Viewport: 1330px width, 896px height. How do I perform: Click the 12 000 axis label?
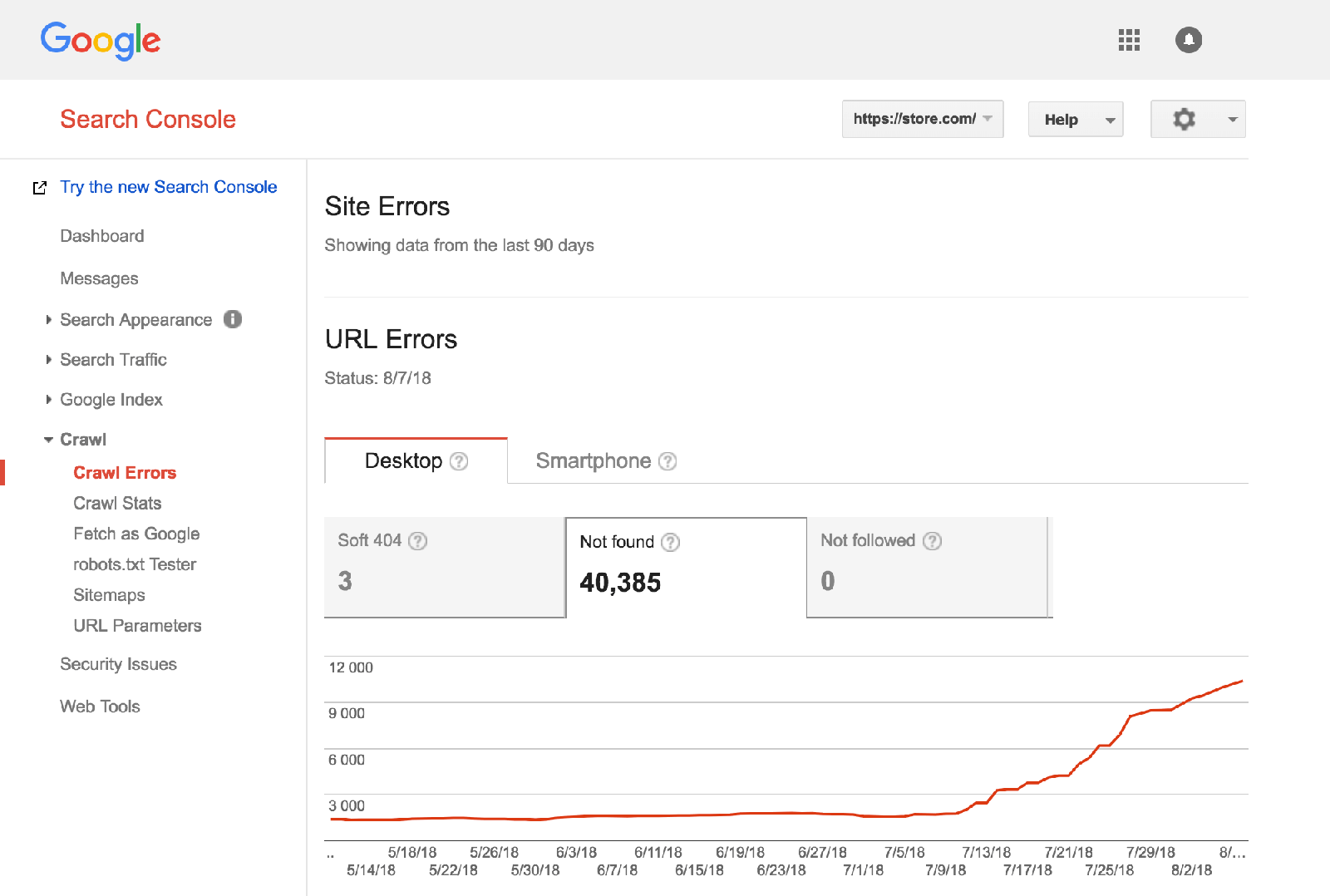coord(351,667)
